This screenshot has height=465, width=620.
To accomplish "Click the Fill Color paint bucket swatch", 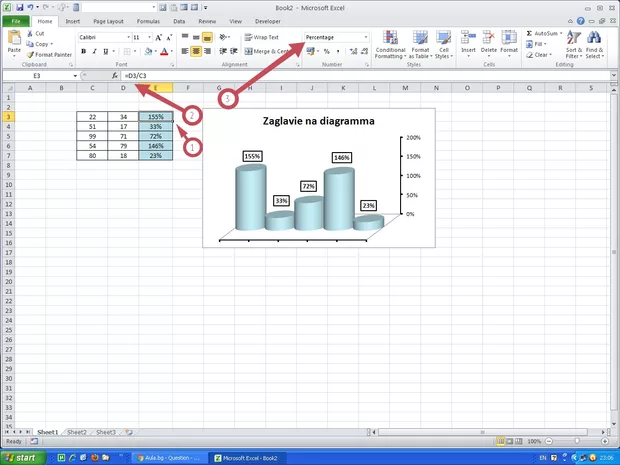I will click(x=148, y=51).
